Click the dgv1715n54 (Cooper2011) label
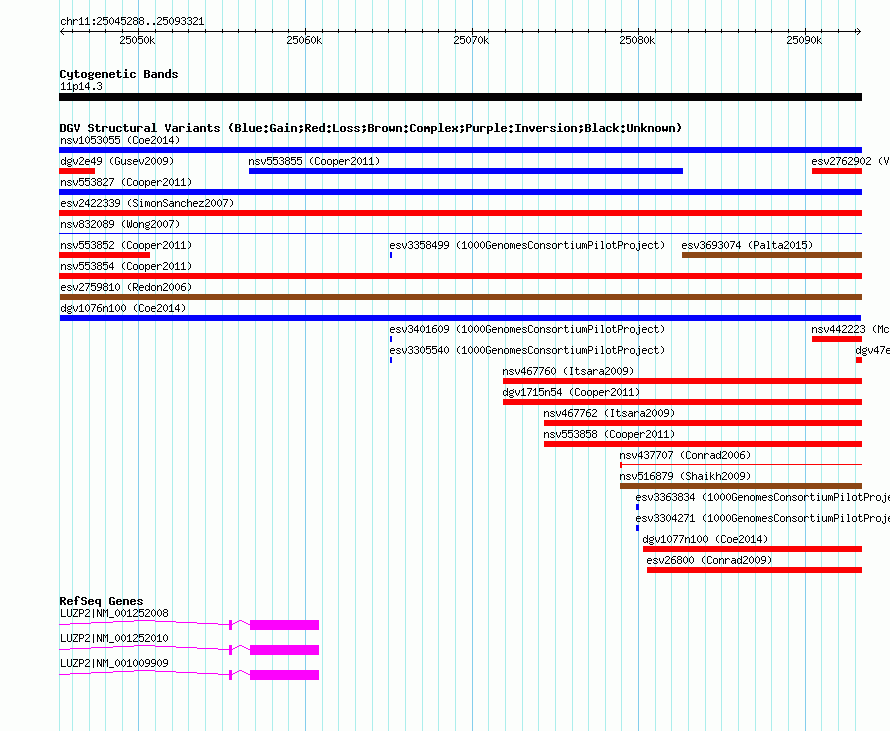Viewport: 890px width, 731px height. [571, 392]
